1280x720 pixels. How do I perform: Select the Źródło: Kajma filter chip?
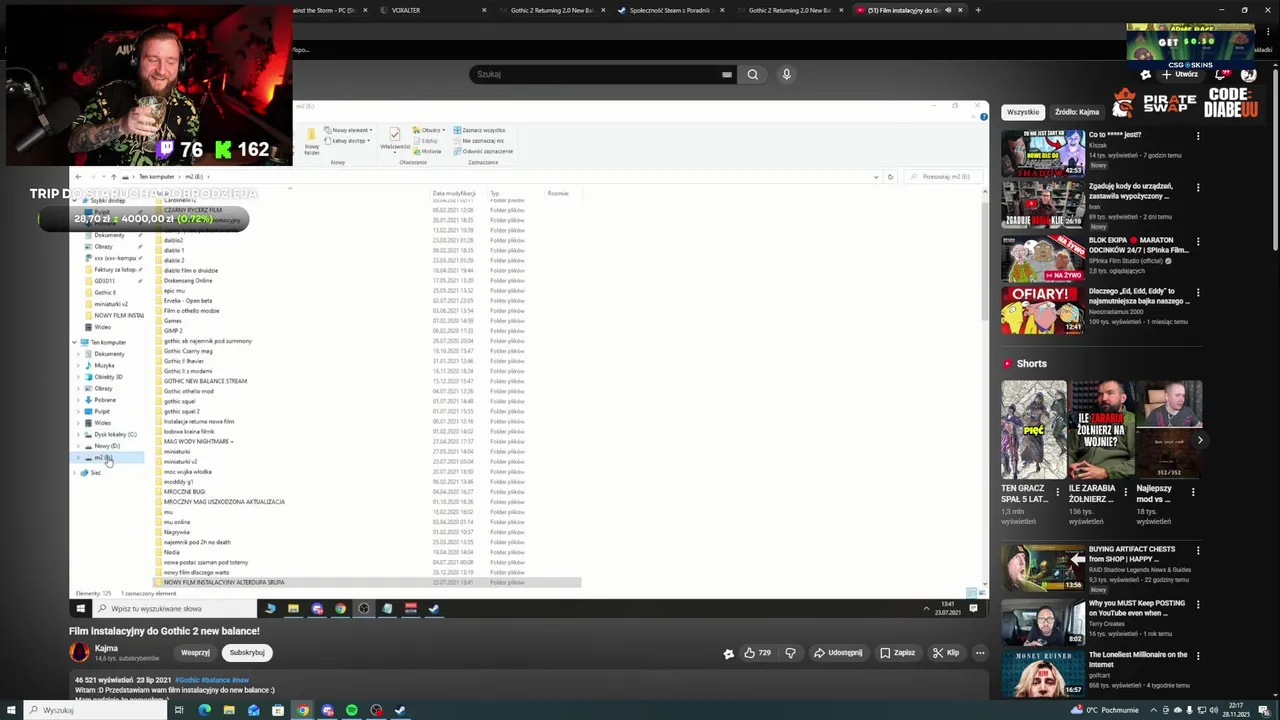point(1076,112)
